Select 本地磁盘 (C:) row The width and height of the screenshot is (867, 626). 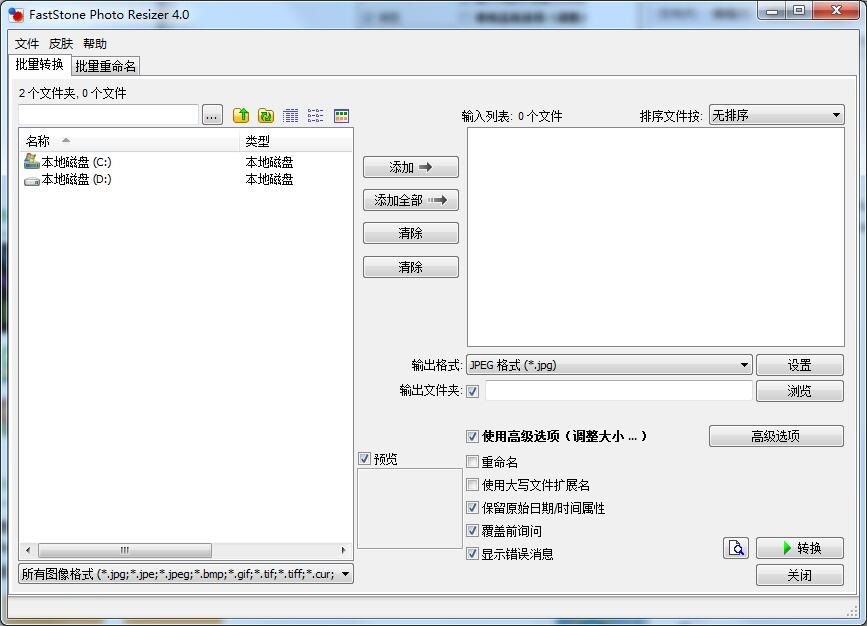186,162
